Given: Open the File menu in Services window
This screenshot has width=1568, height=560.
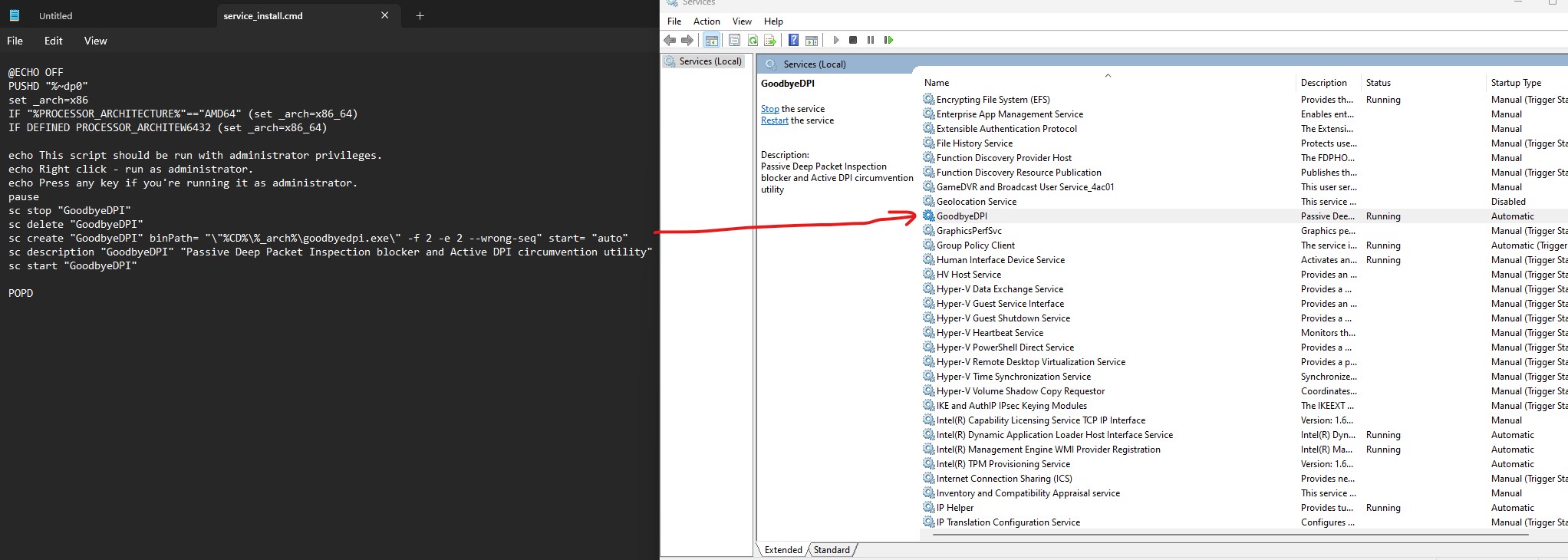Looking at the screenshot, I should pyautogui.click(x=674, y=21).
